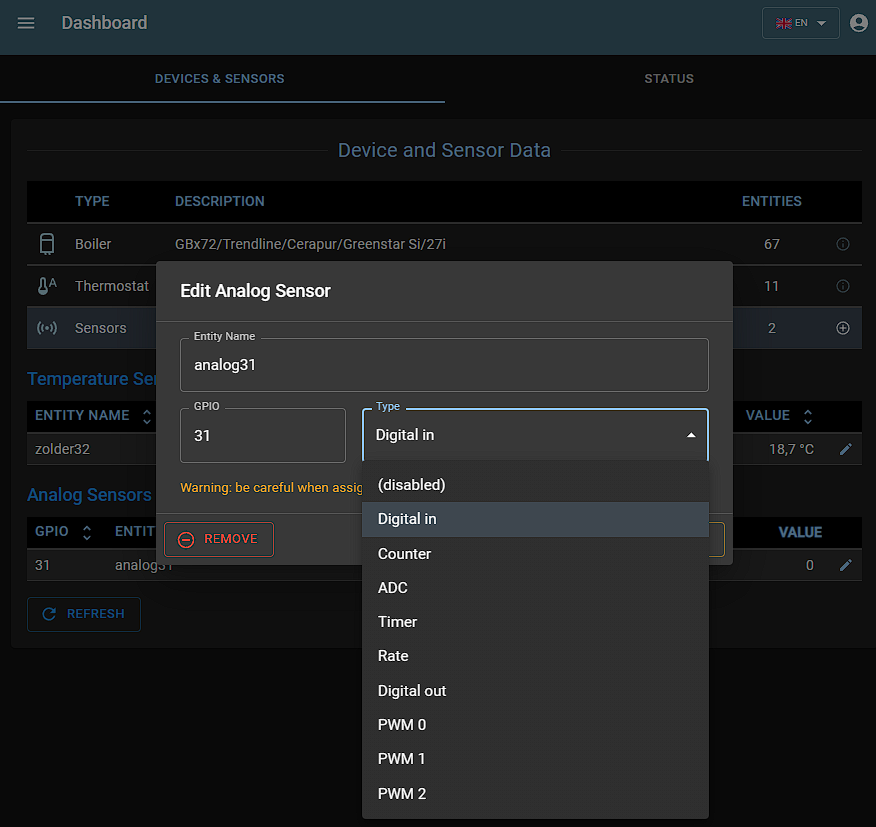Choose Counter from the type list
This screenshot has height=827, width=876.
coord(404,553)
